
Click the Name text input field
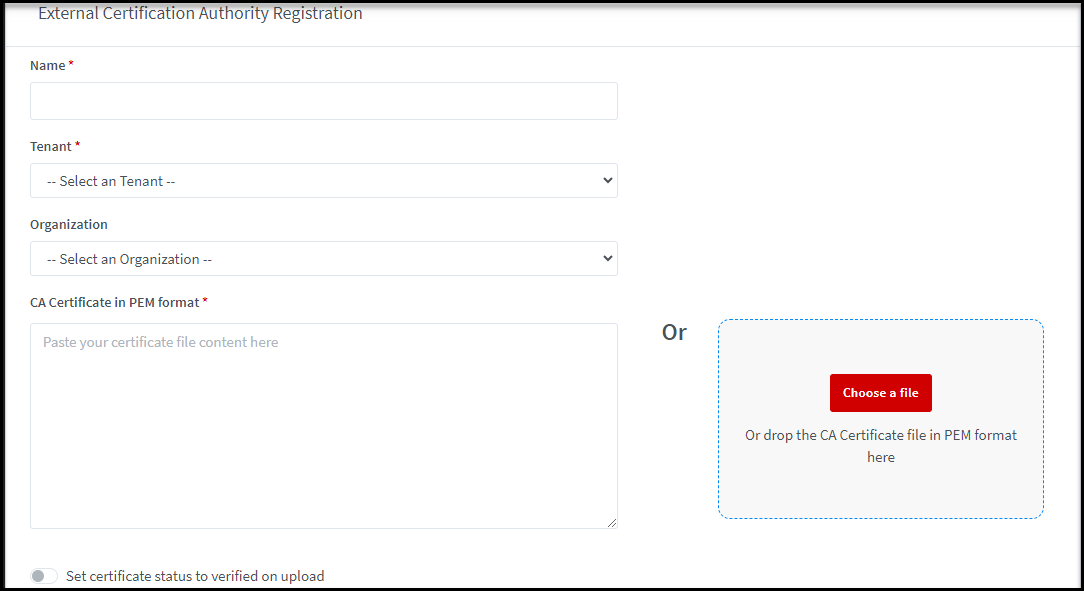(x=323, y=101)
